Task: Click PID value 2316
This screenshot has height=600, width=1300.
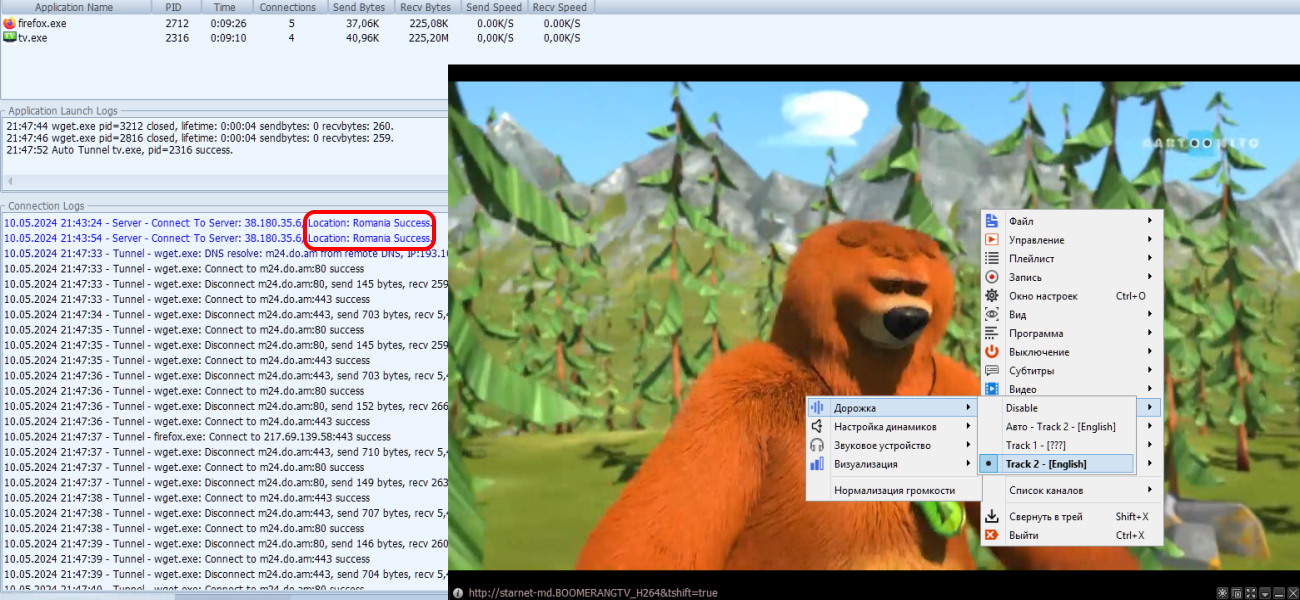Action: point(176,38)
